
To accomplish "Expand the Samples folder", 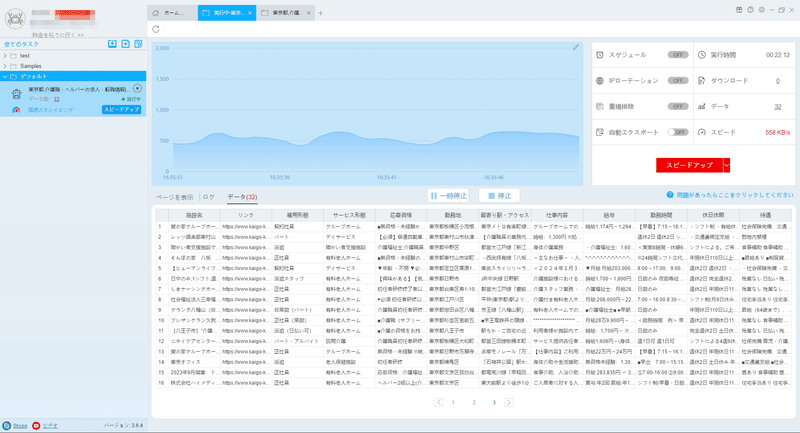I will [5, 66].
